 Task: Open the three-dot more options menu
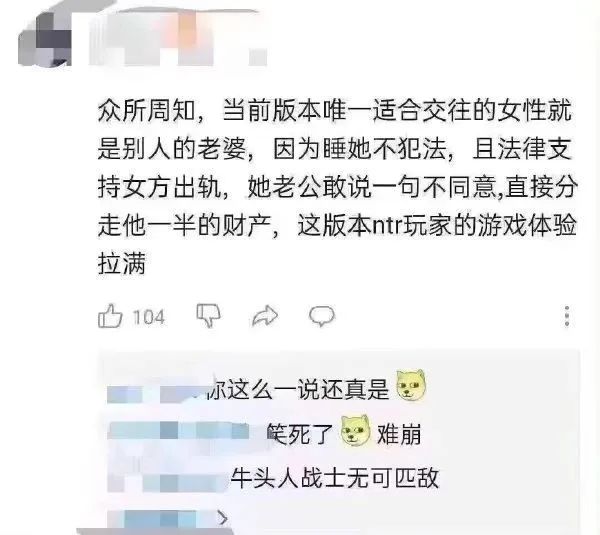(567, 316)
